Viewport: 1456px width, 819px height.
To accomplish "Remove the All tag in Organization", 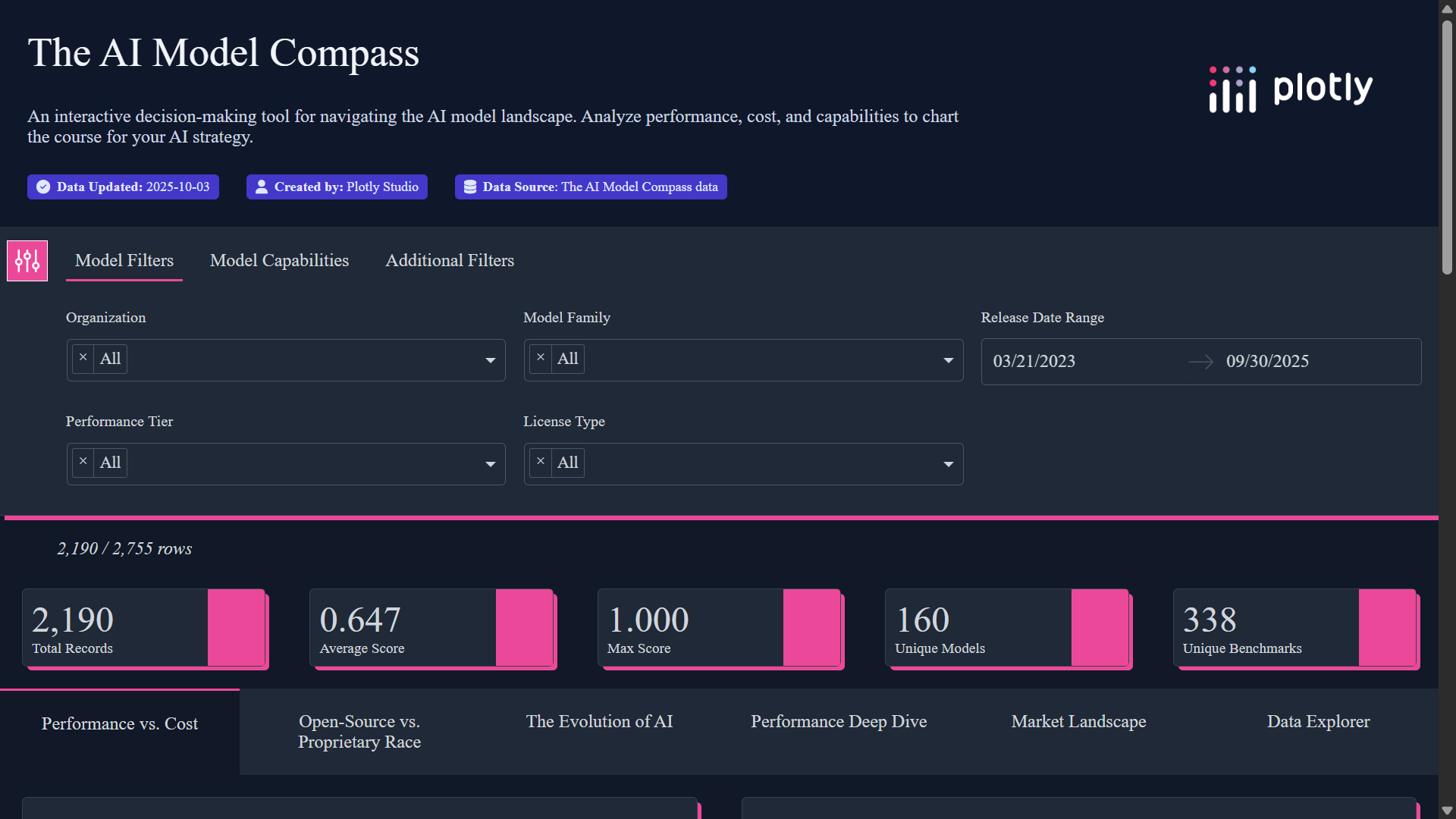I will pyautogui.click(x=83, y=358).
